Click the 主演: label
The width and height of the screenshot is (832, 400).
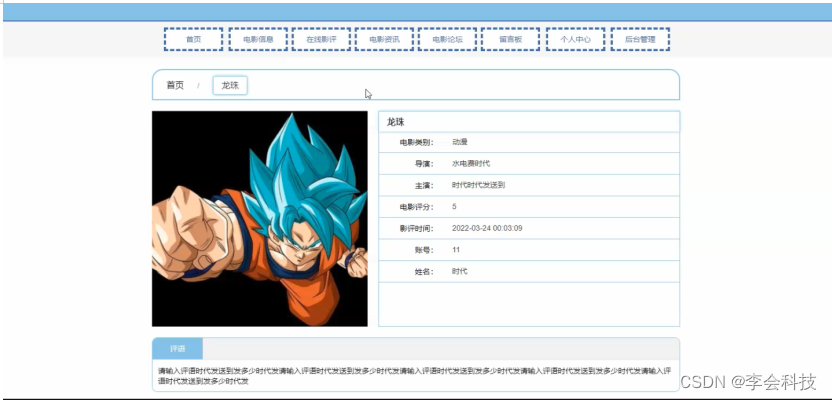point(424,186)
